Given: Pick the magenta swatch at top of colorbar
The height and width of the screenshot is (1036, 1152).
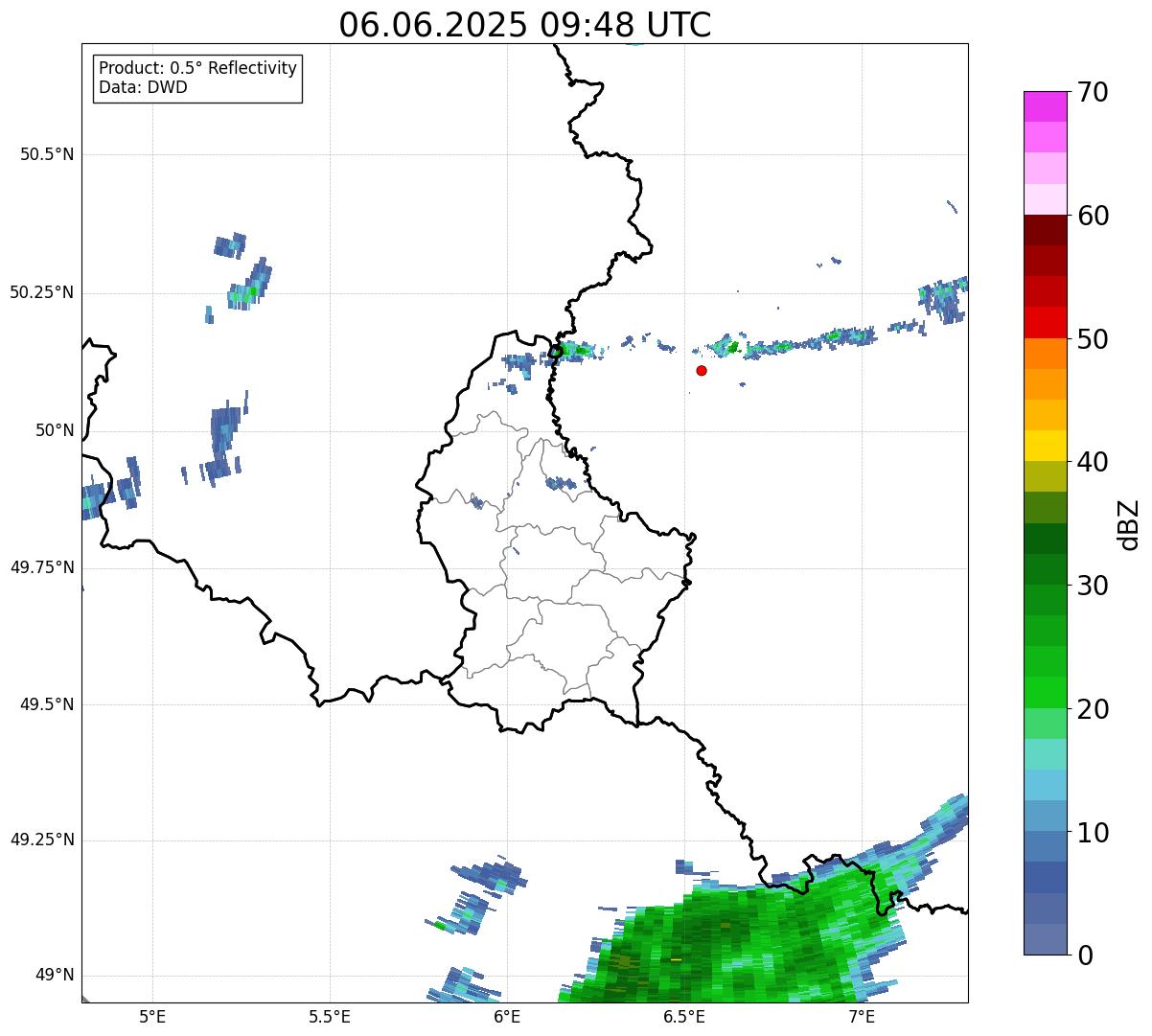Looking at the screenshot, I should point(1046,106).
